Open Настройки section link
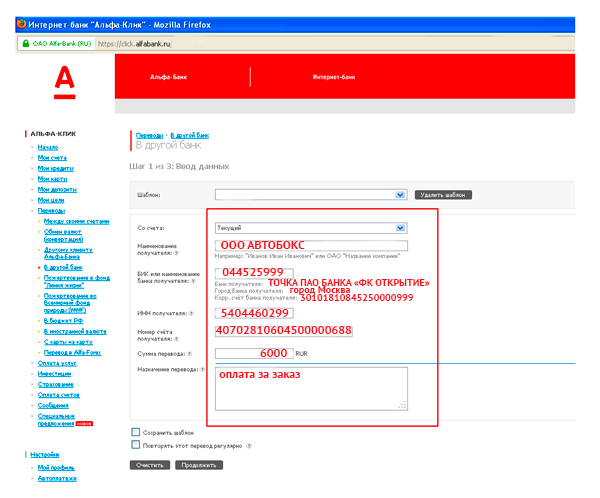The height and width of the screenshot is (498, 600). pyautogui.click(x=45, y=454)
